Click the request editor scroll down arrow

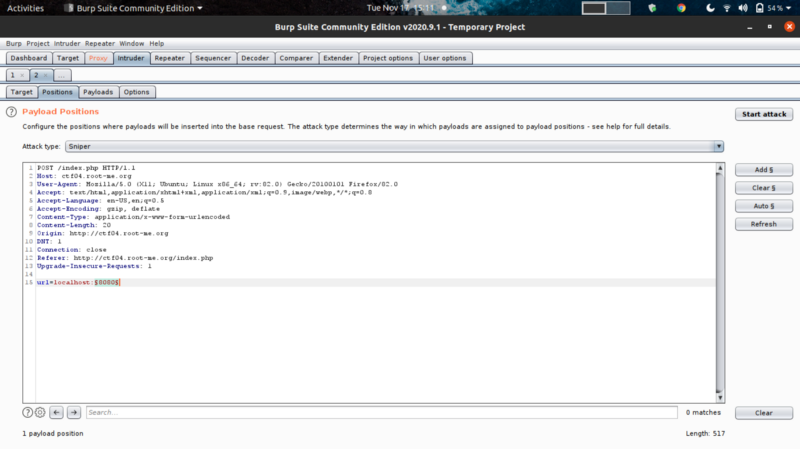[x=720, y=398]
